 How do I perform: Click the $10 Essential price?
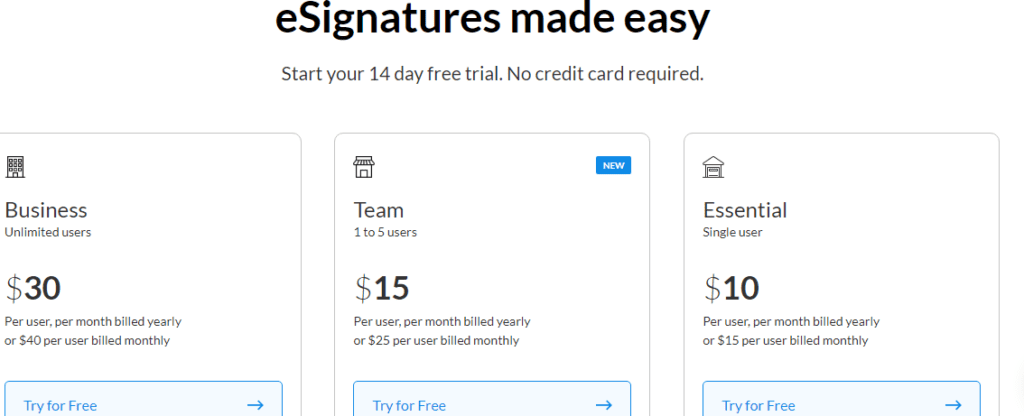tap(731, 288)
